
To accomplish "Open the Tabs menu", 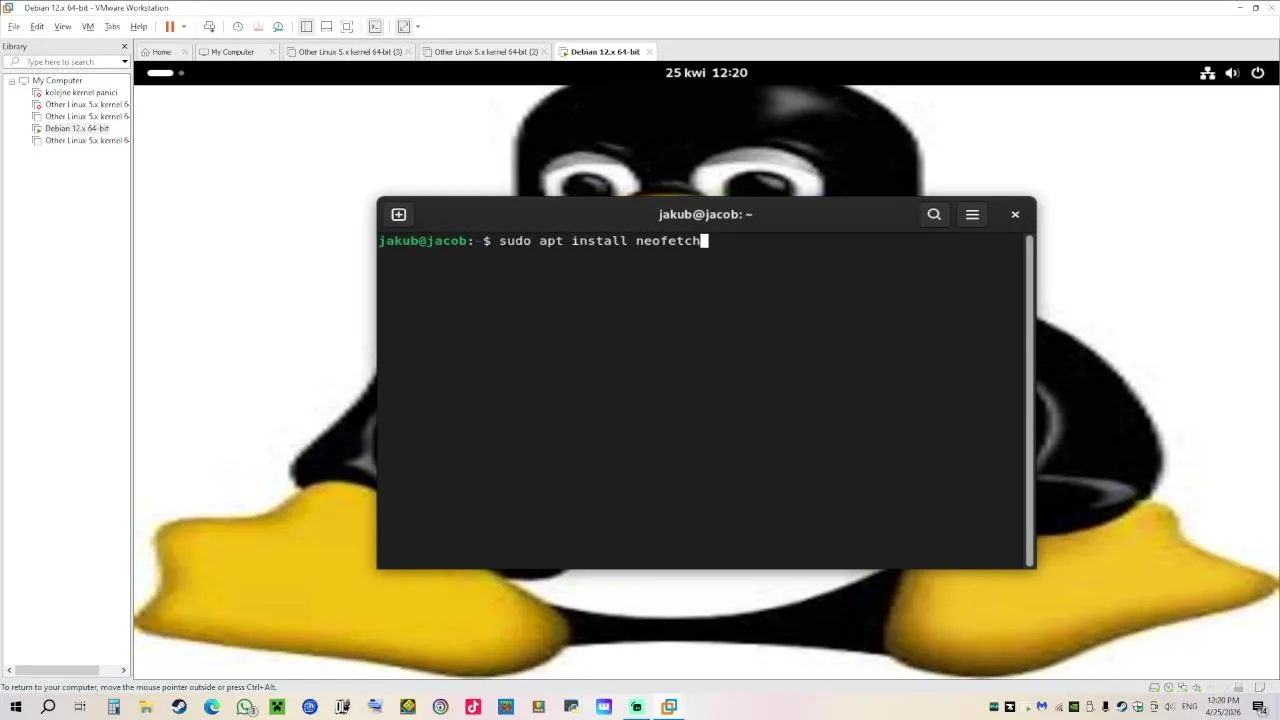I will [112, 27].
